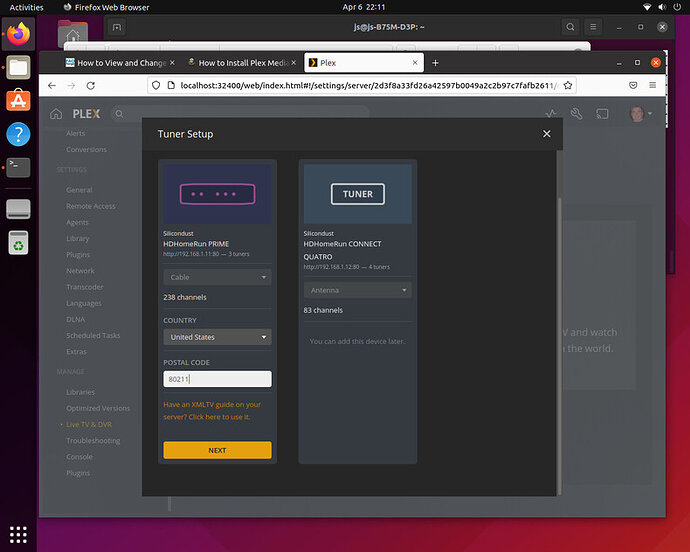Image resolution: width=690 pixels, height=552 pixels.
Task: Open DLNA settings in sidebar
Action: point(76,320)
